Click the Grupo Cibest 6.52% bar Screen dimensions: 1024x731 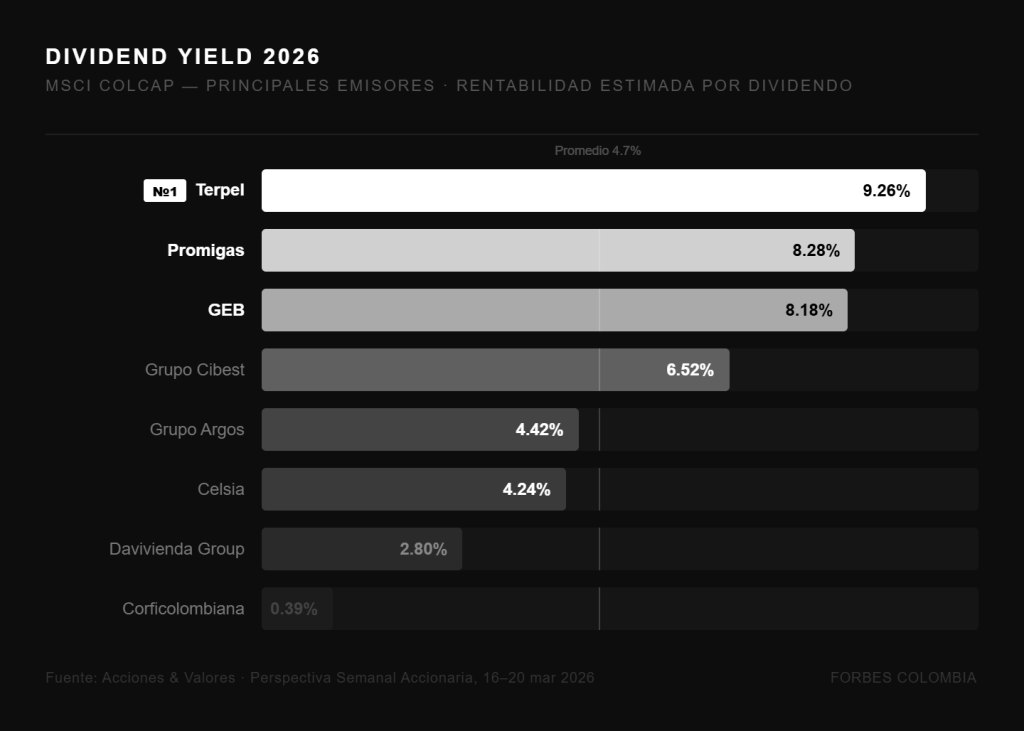[495, 370]
